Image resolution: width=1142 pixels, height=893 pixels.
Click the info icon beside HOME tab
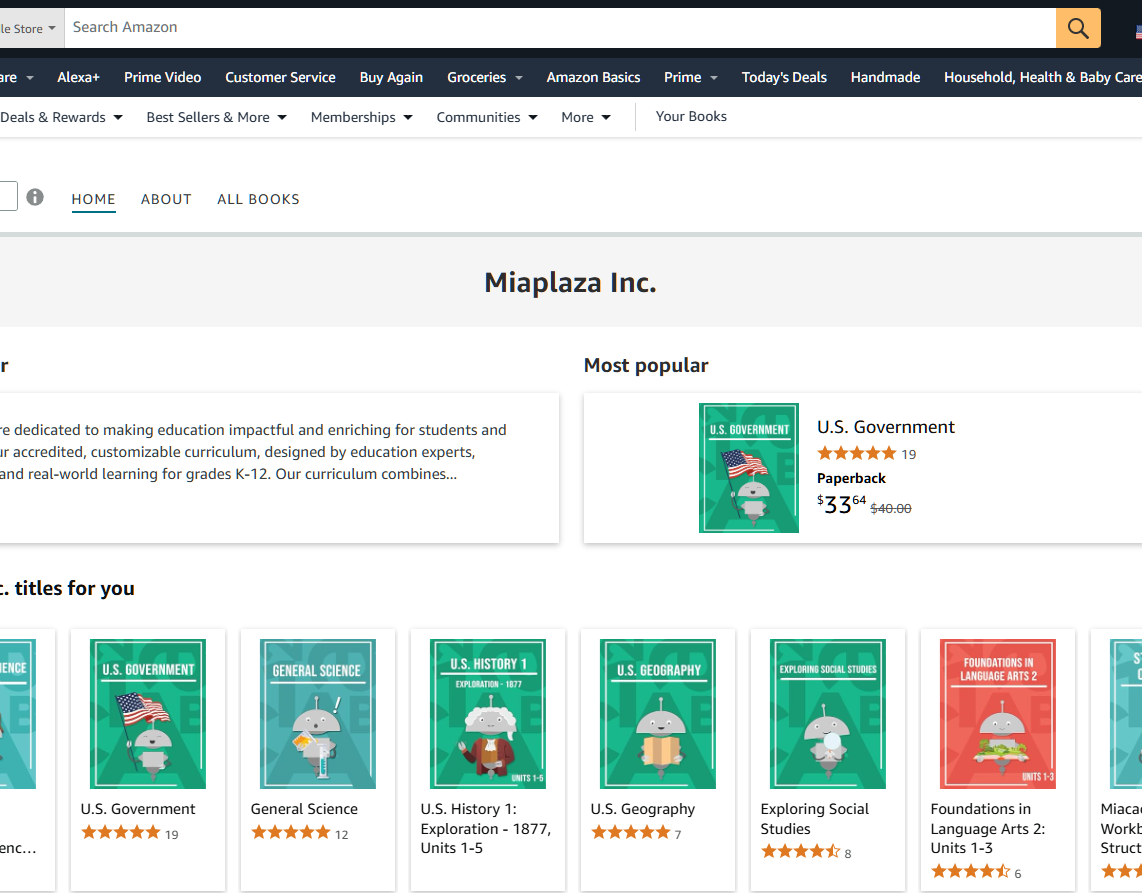(35, 197)
